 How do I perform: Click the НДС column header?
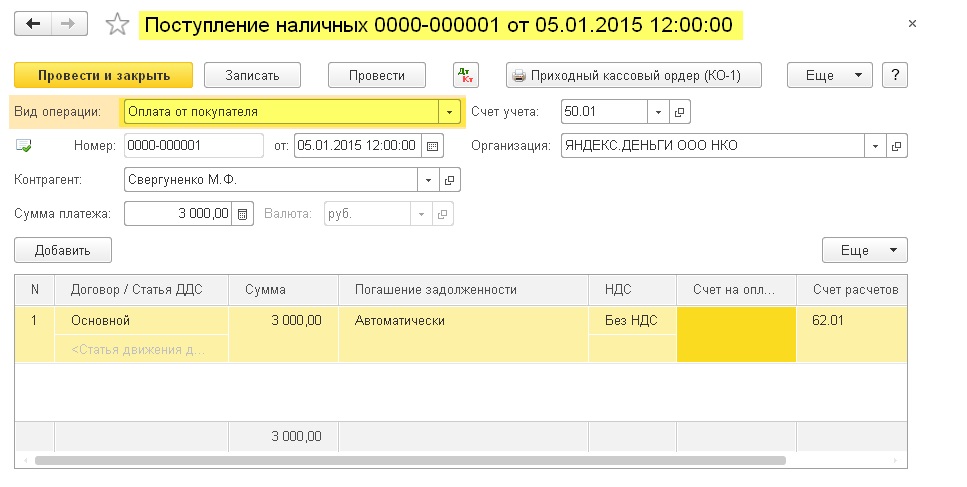632,290
